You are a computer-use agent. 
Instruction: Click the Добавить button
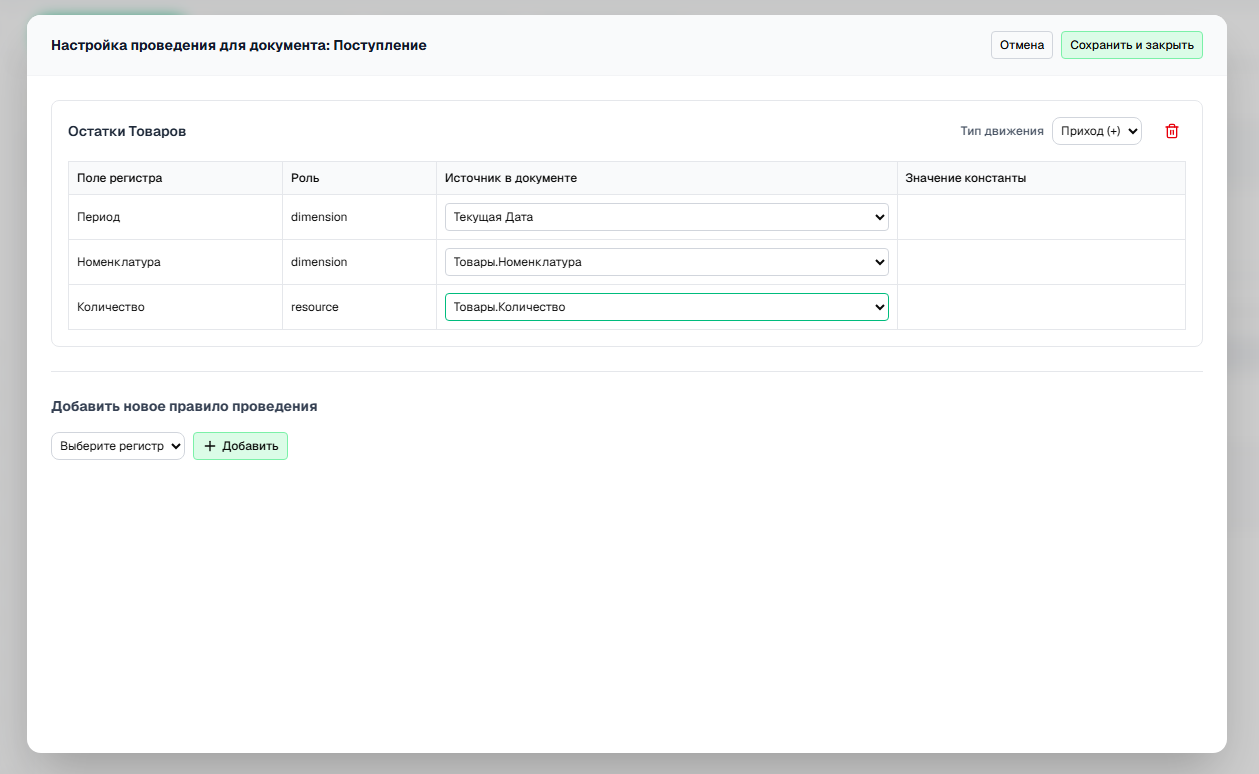(240, 446)
